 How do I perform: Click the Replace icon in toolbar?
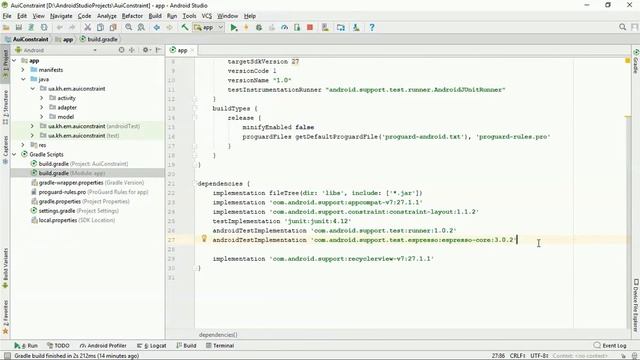(x=141, y=27)
